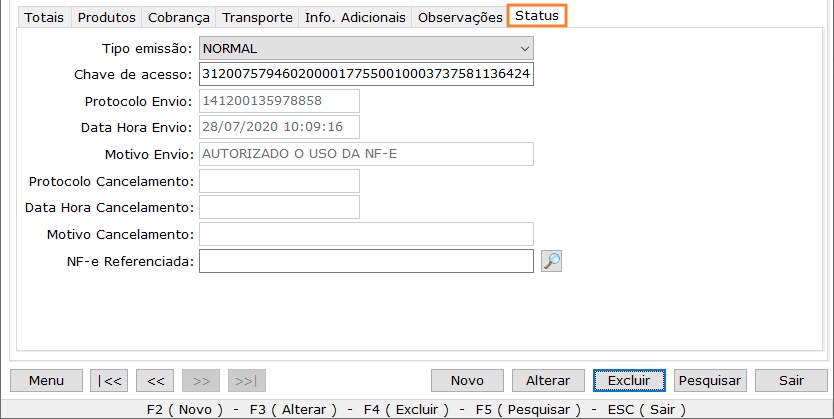The width and height of the screenshot is (834, 419).
Task: Click the magnifier icon beside NF-e Referenciada
Action: tap(552, 261)
